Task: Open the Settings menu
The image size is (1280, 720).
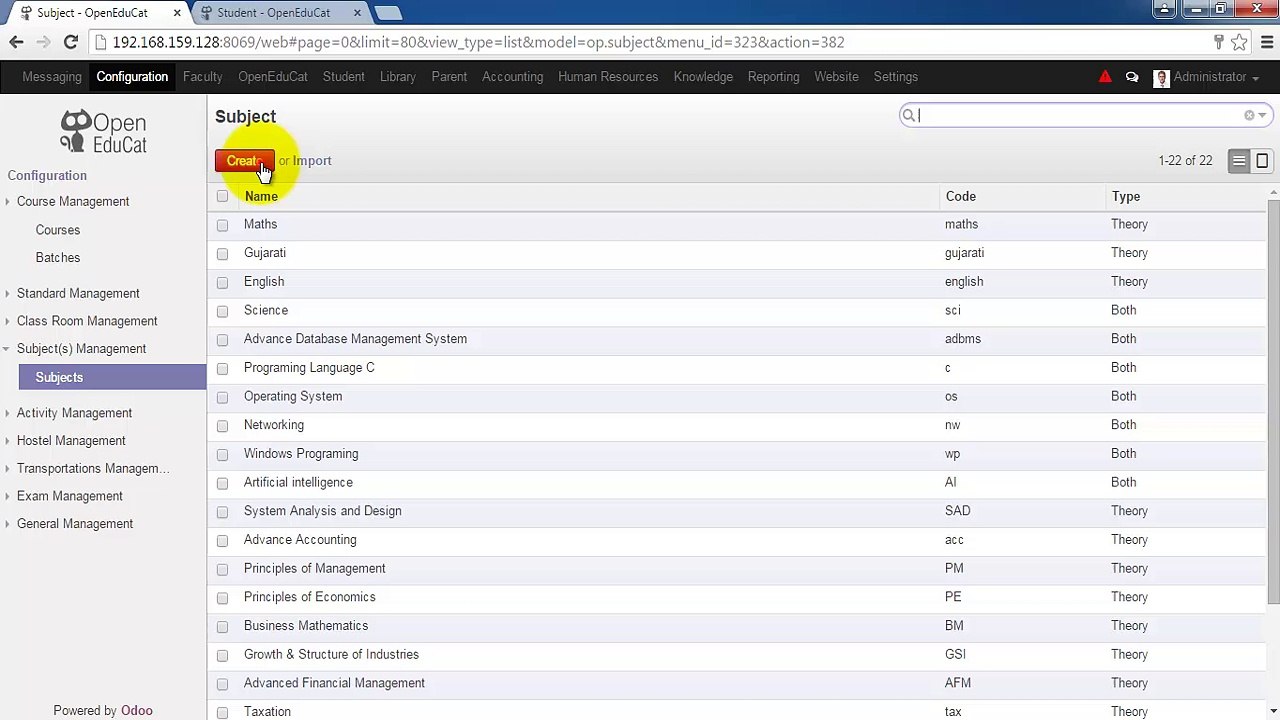Action: click(896, 77)
